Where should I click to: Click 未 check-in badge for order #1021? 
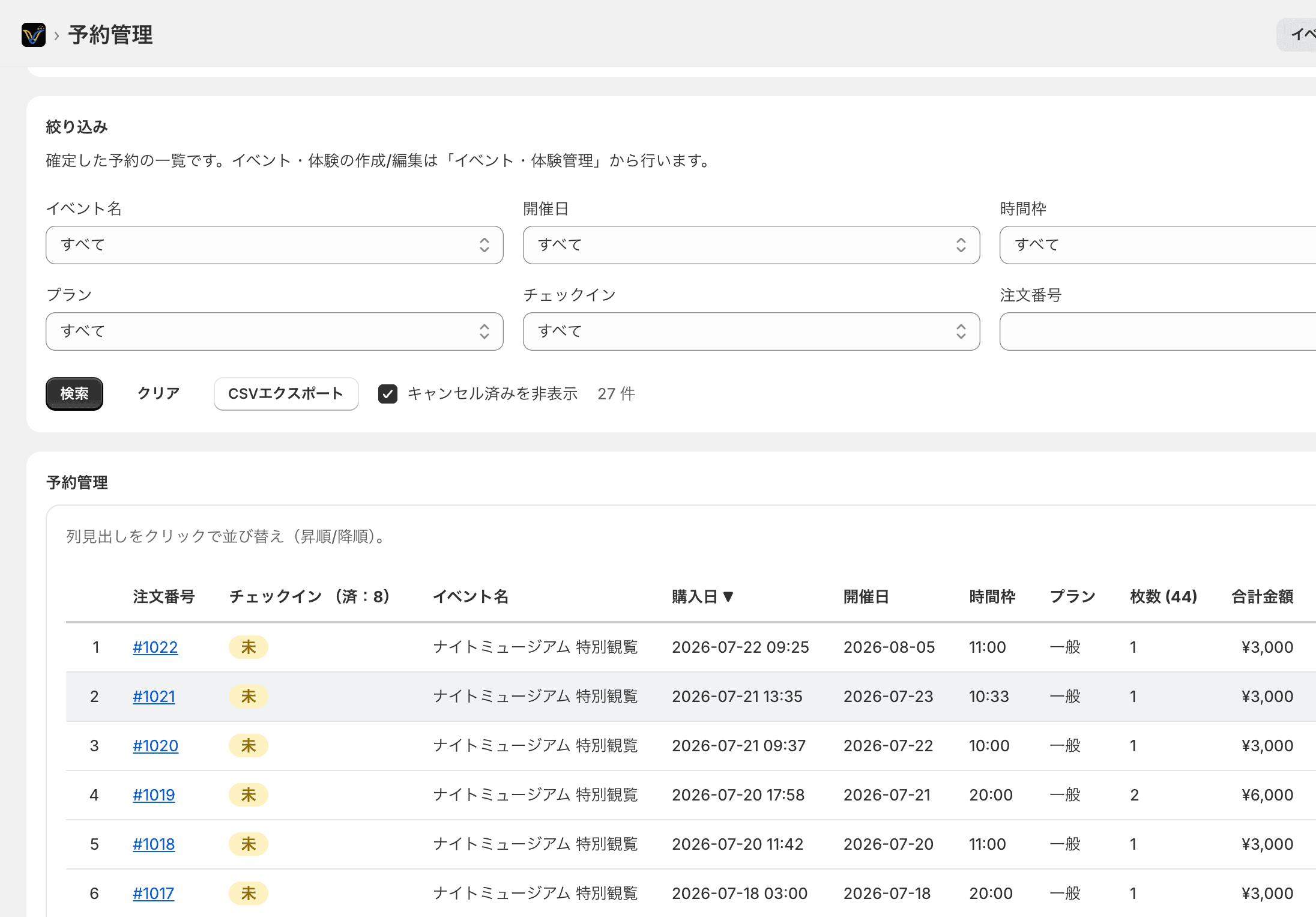click(x=249, y=697)
